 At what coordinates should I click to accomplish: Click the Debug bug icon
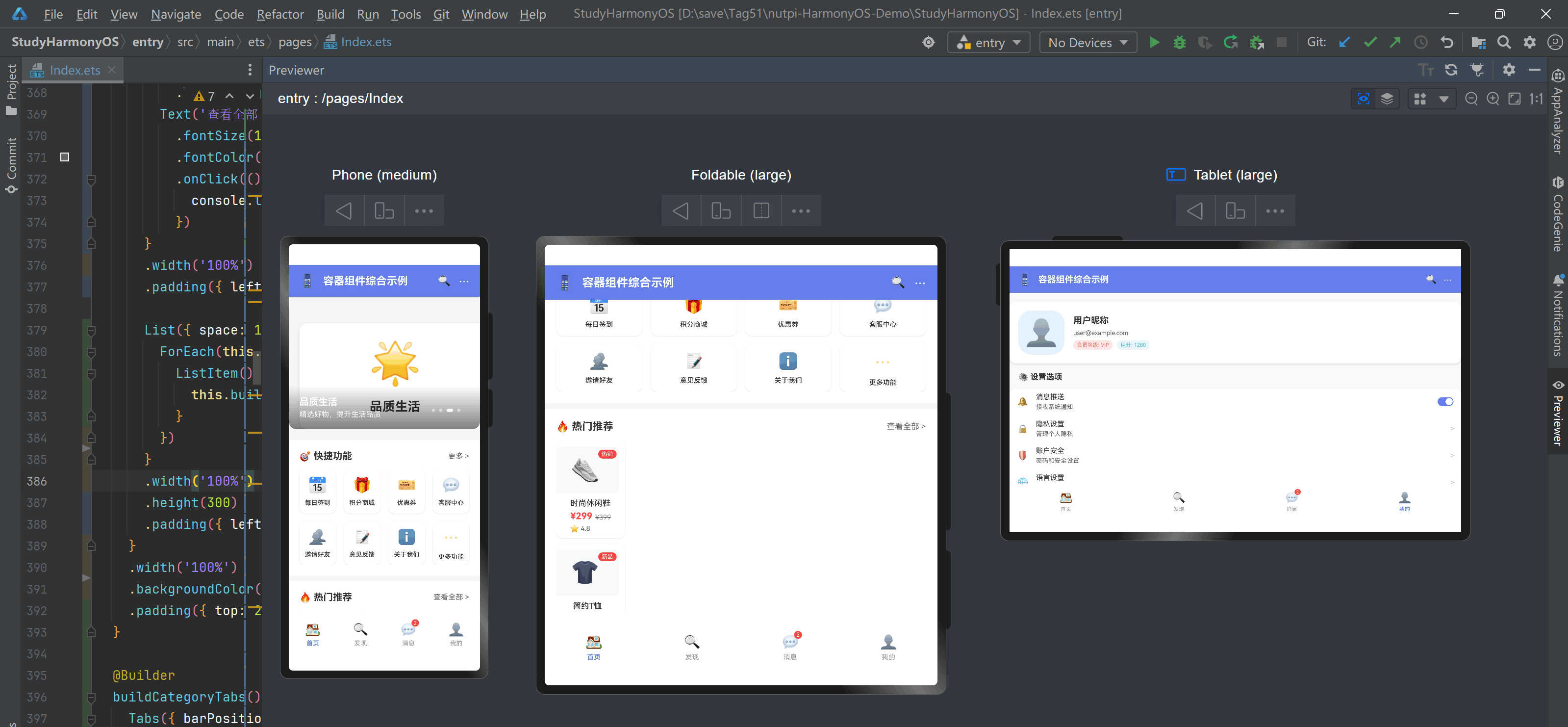coord(1179,43)
